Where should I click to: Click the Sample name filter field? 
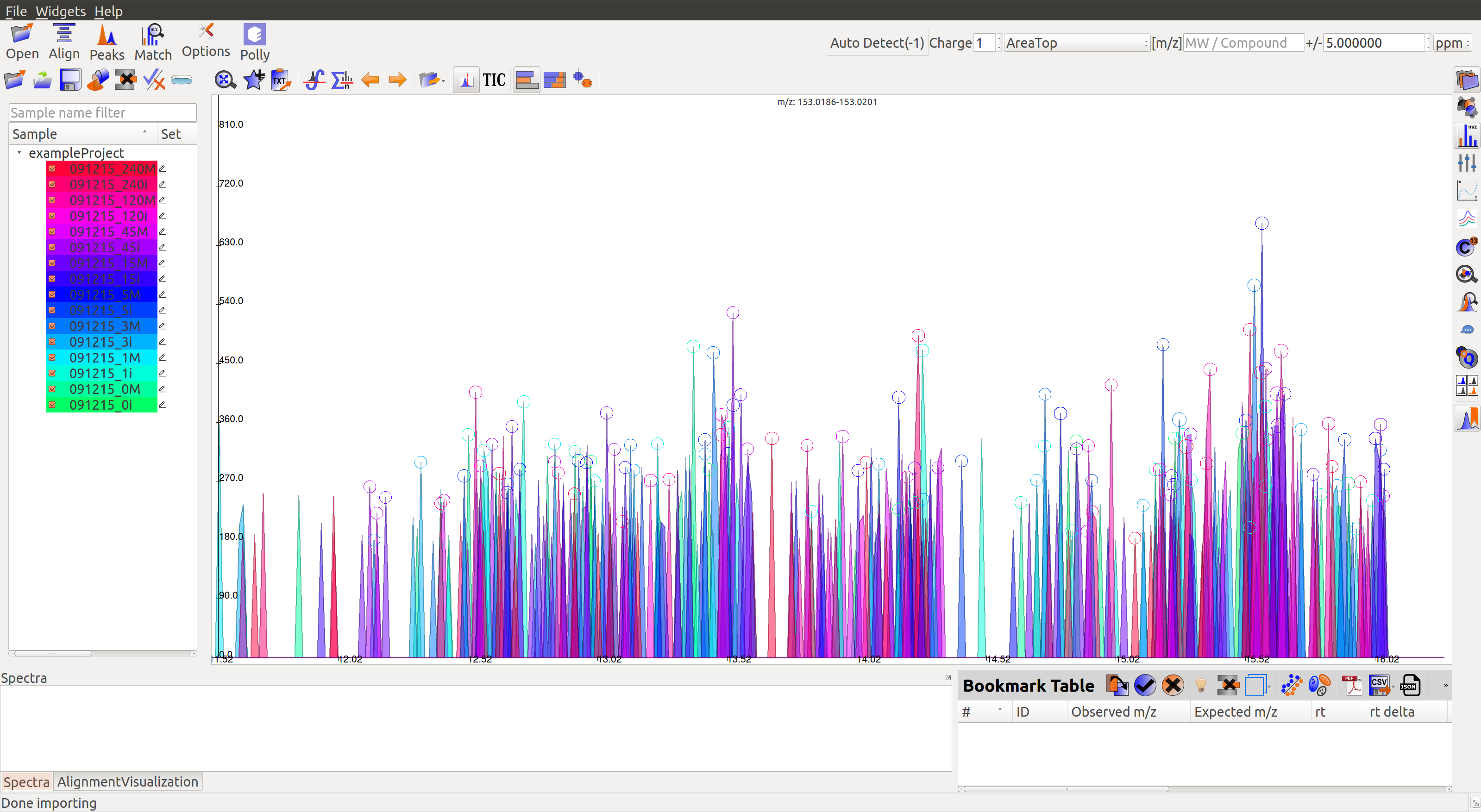(102, 112)
